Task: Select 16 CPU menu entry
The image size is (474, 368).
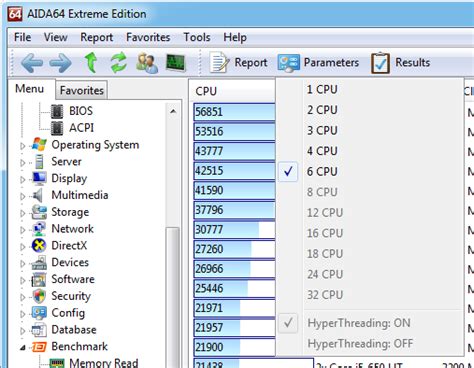Action: pyautogui.click(x=370, y=233)
